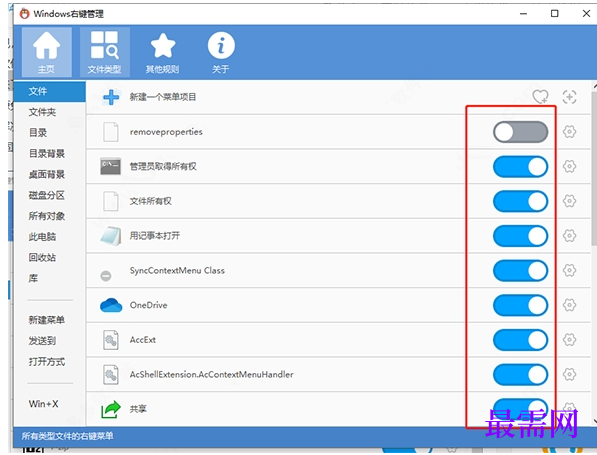Click the blue plus new item icon
Image resolution: width=597 pixels, height=455 pixels.
pos(111,97)
